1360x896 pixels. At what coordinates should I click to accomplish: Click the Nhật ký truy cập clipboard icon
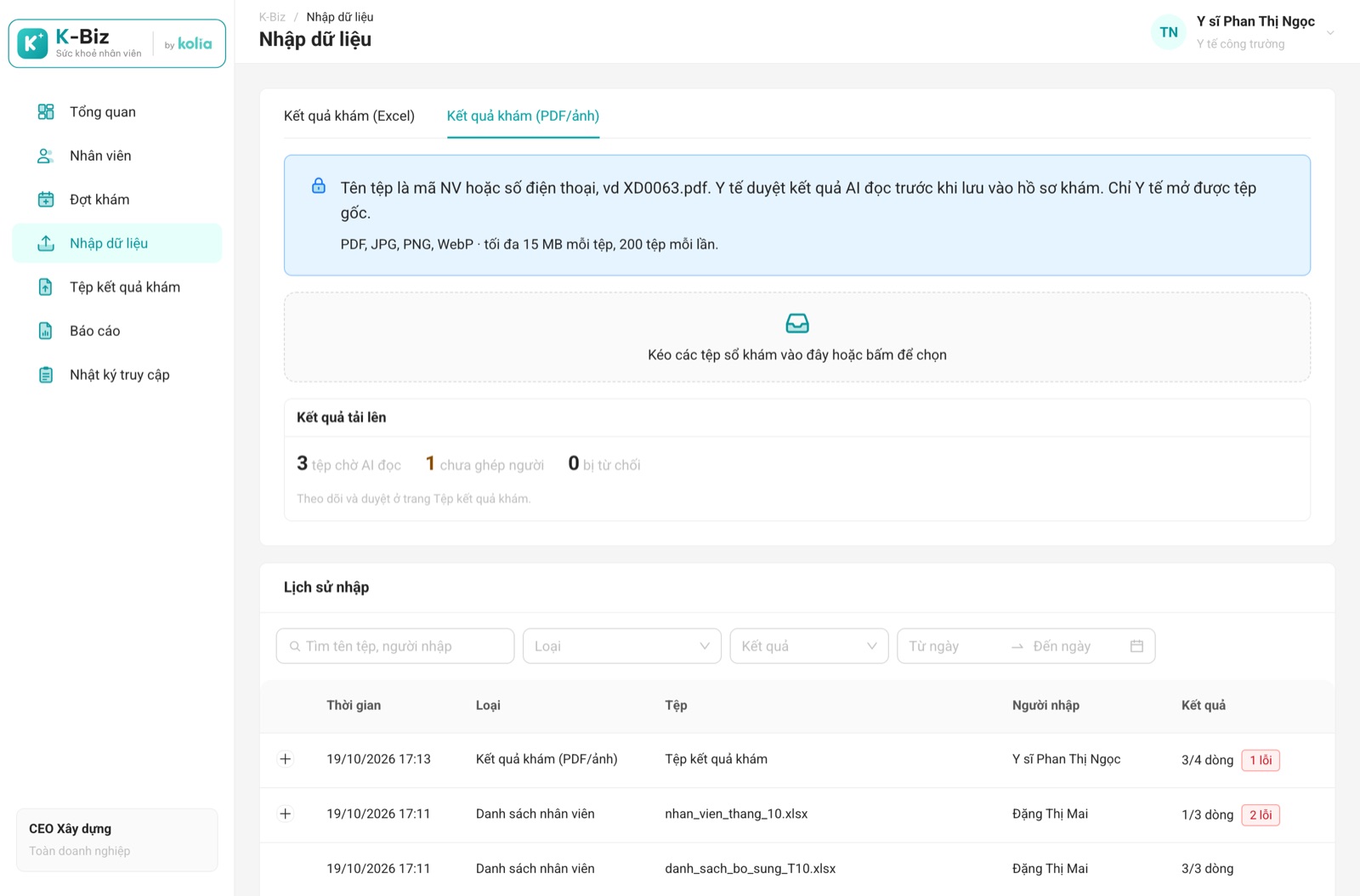pyautogui.click(x=46, y=375)
